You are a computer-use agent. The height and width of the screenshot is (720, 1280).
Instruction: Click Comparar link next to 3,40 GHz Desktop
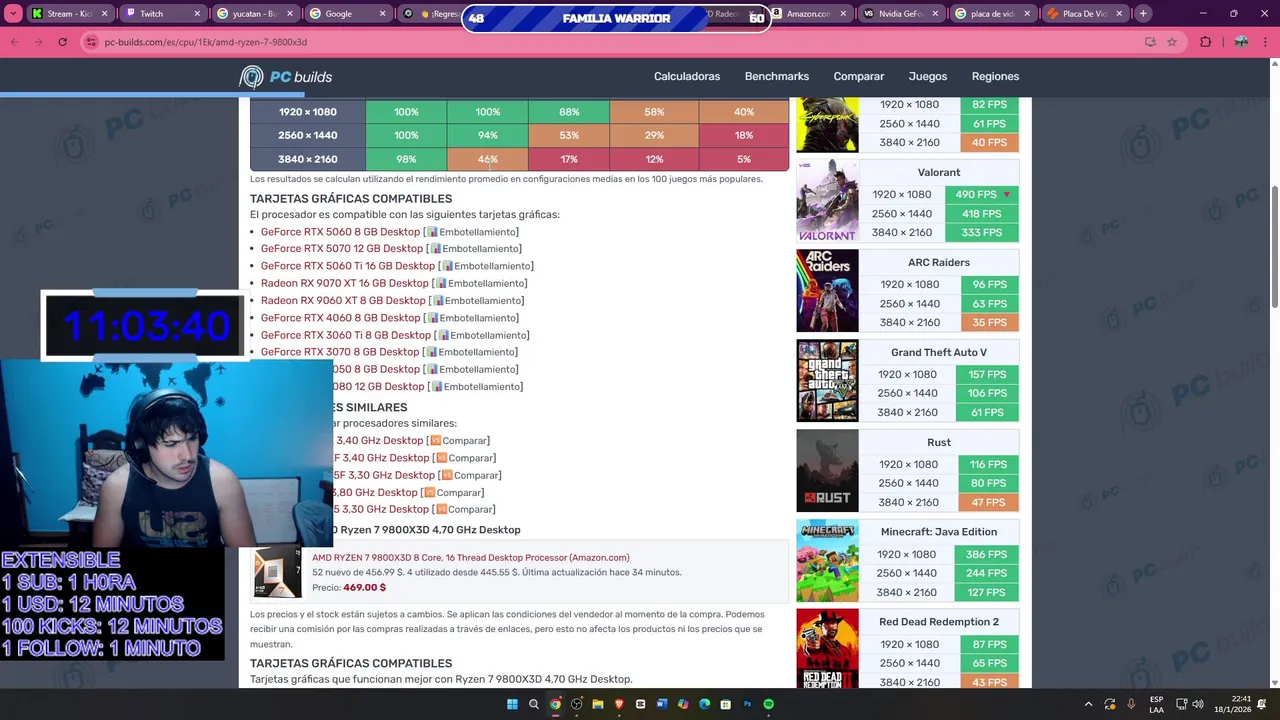pos(464,441)
